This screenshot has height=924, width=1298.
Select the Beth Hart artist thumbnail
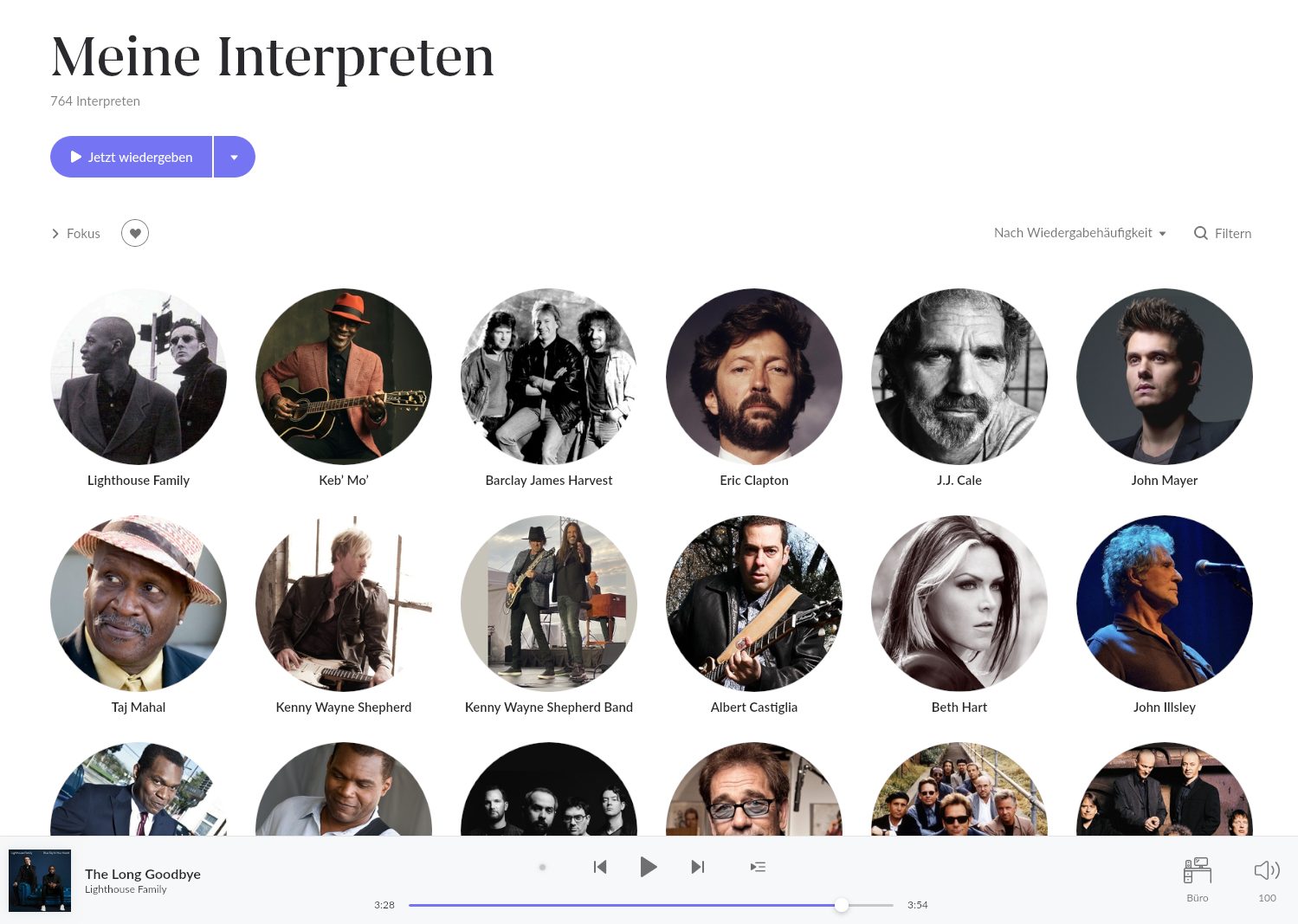point(959,604)
